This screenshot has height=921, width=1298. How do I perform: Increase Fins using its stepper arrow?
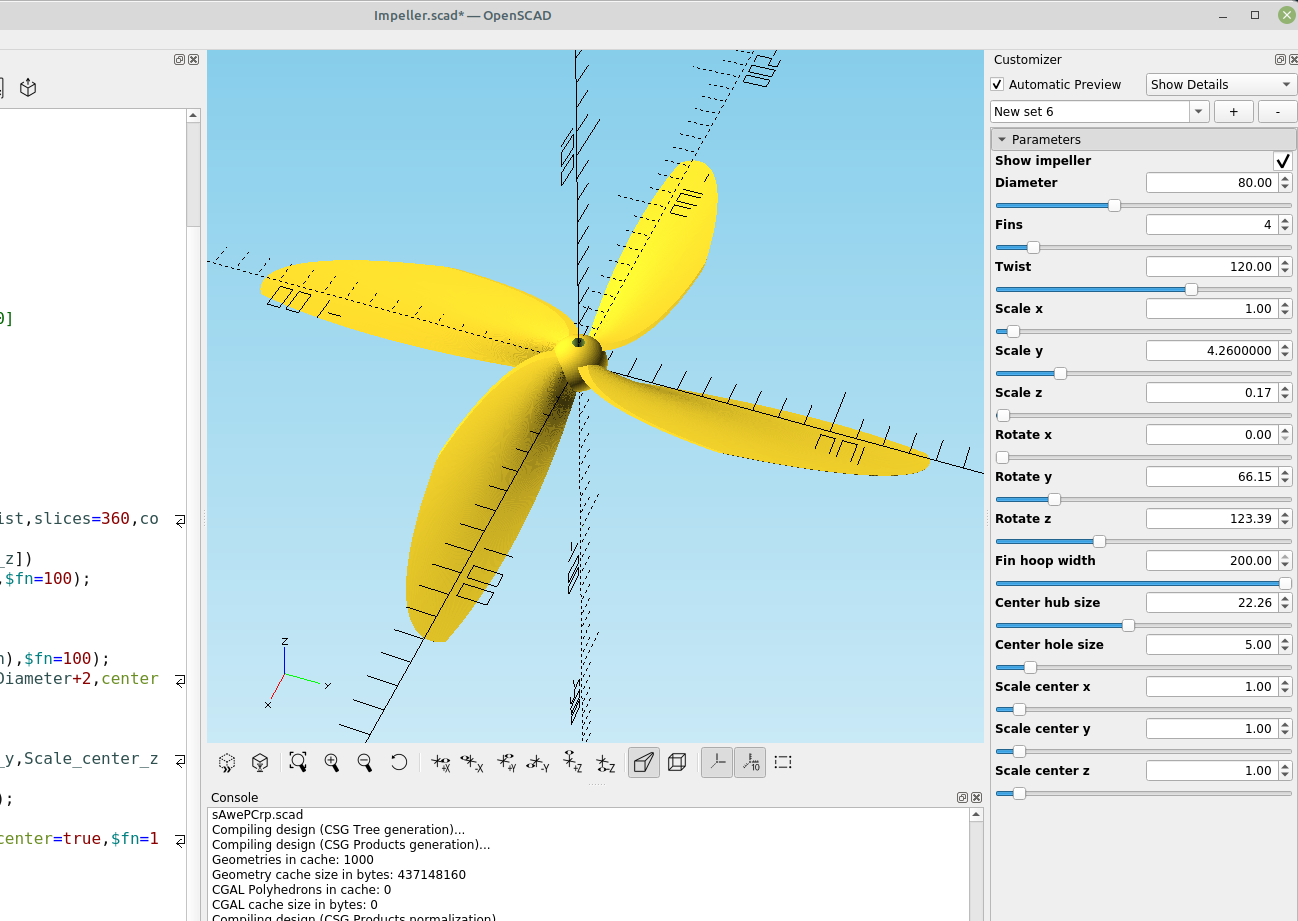point(1283,220)
